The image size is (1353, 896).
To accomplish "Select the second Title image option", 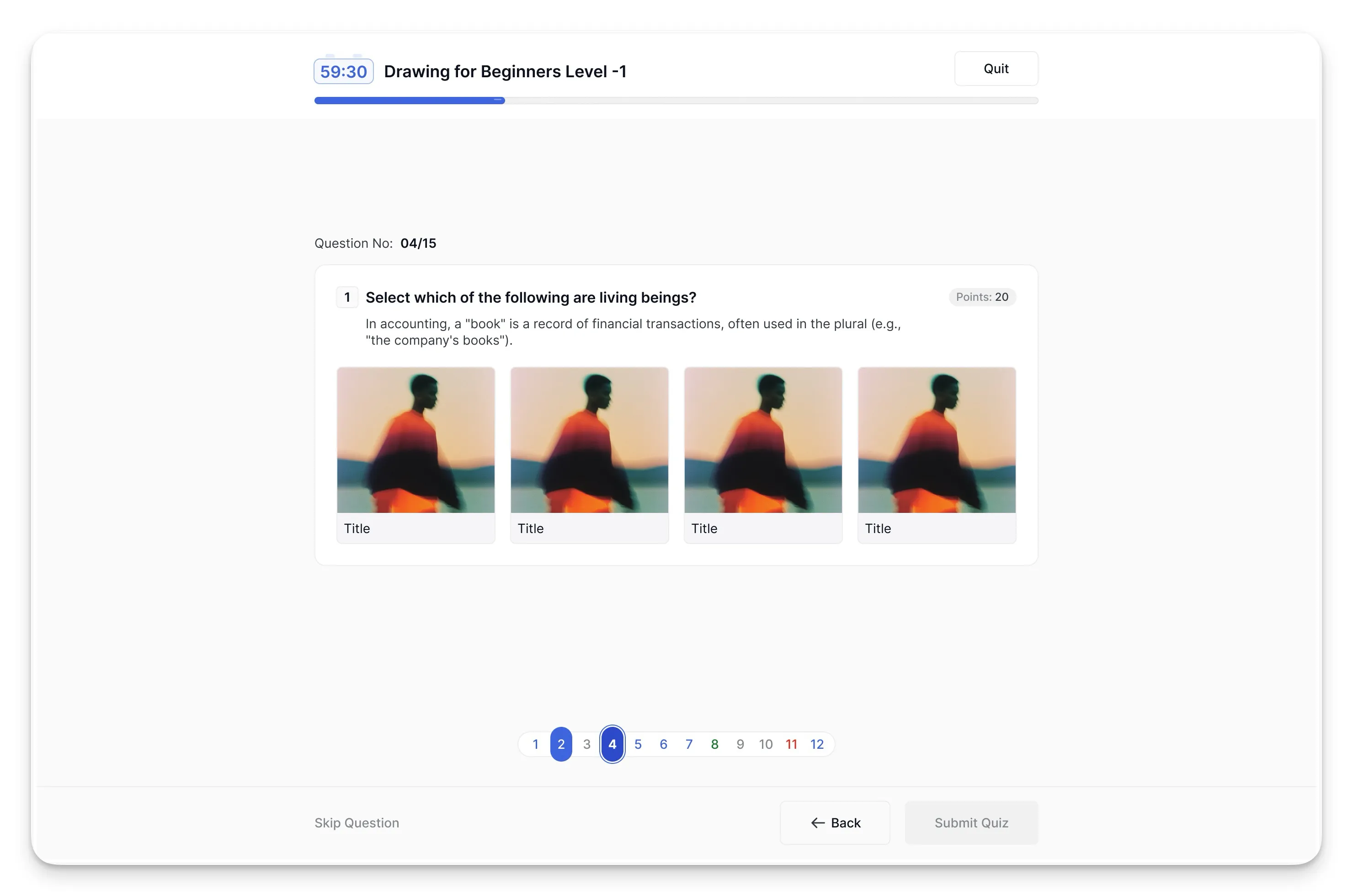I will point(589,455).
